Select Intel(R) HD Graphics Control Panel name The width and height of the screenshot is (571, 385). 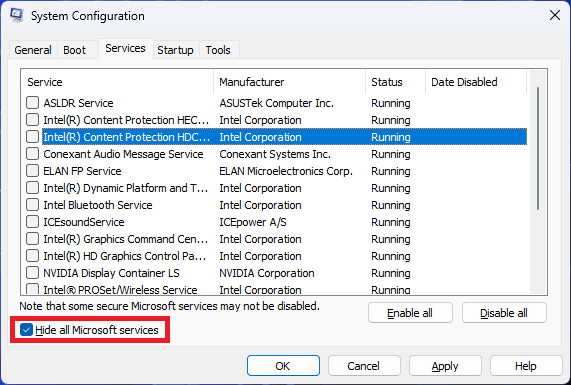click(125, 256)
